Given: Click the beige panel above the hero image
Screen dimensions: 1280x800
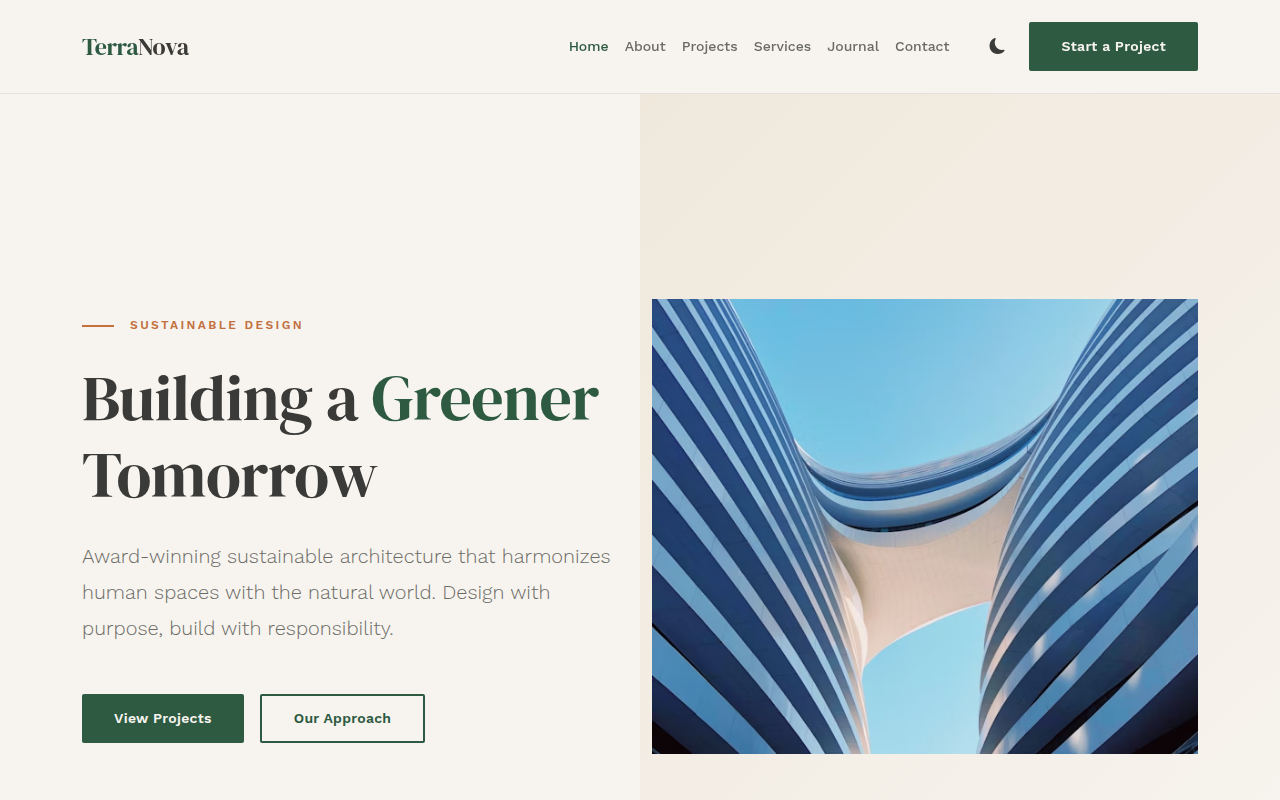Looking at the screenshot, I should 960,196.
